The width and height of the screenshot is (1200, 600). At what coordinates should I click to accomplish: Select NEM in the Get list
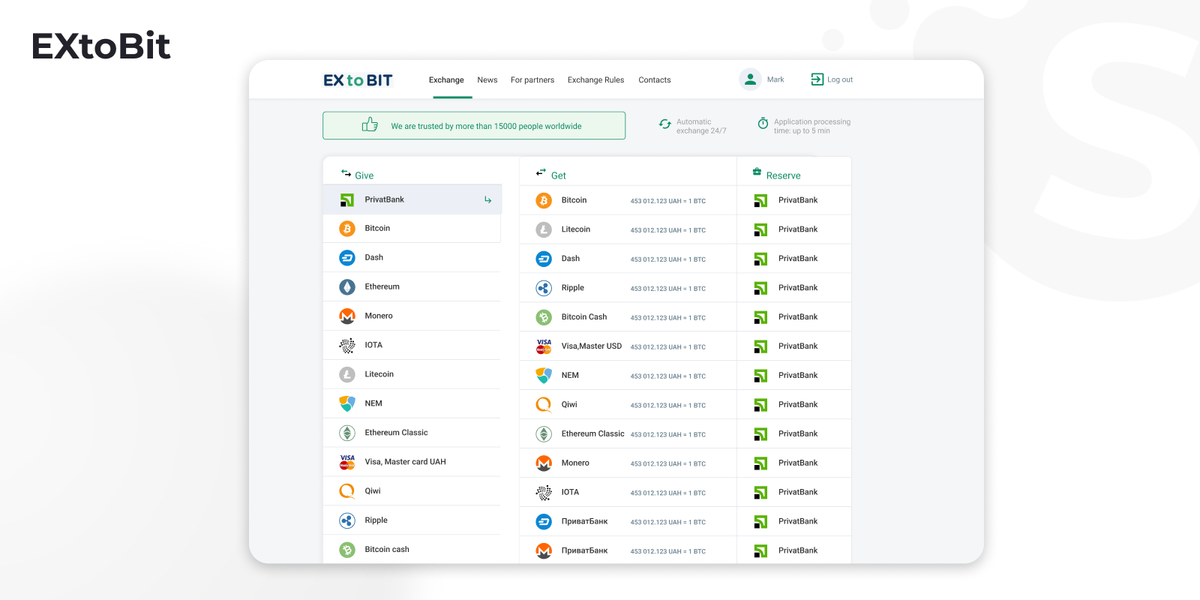coord(628,375)
